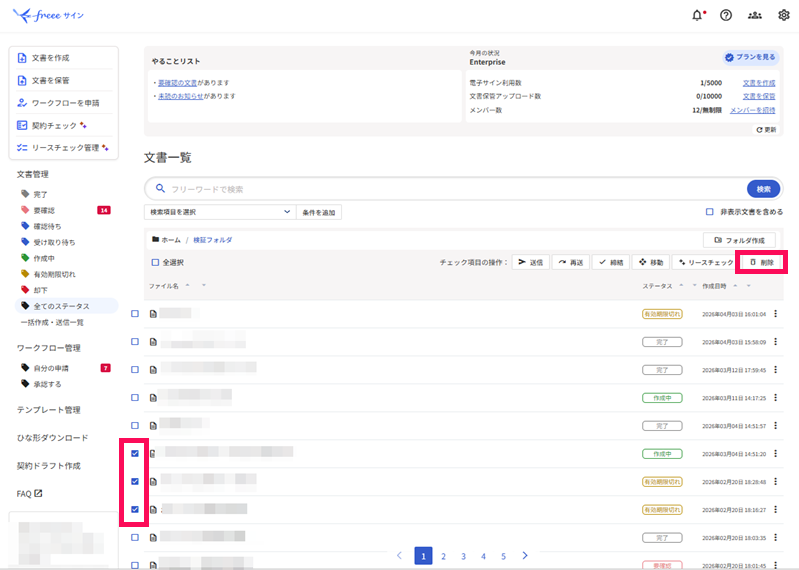This screenshot has width=799, height=570.
Task: Click 条件を追加 button
Action: click(x=319, y=212)
